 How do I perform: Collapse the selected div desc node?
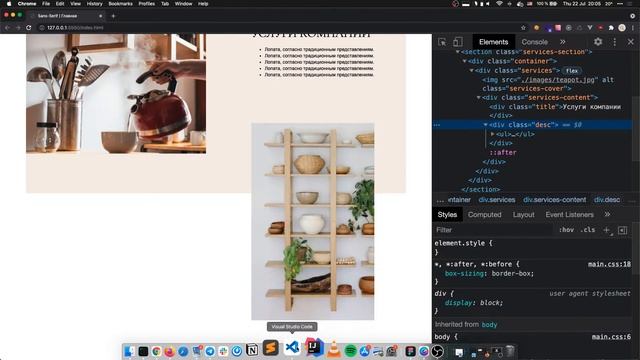pyautogui.click(x=485, y=125)
